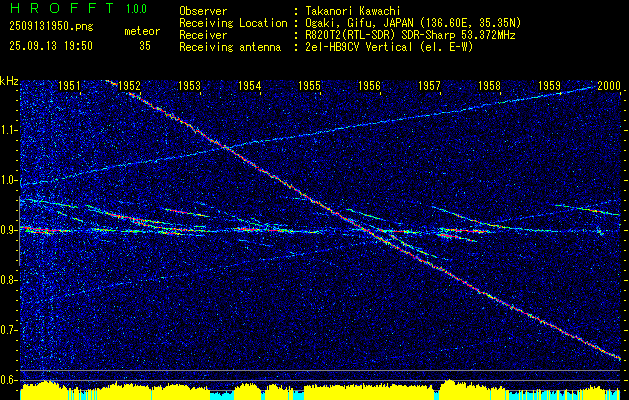Click the meteor label

pos(142,31)
